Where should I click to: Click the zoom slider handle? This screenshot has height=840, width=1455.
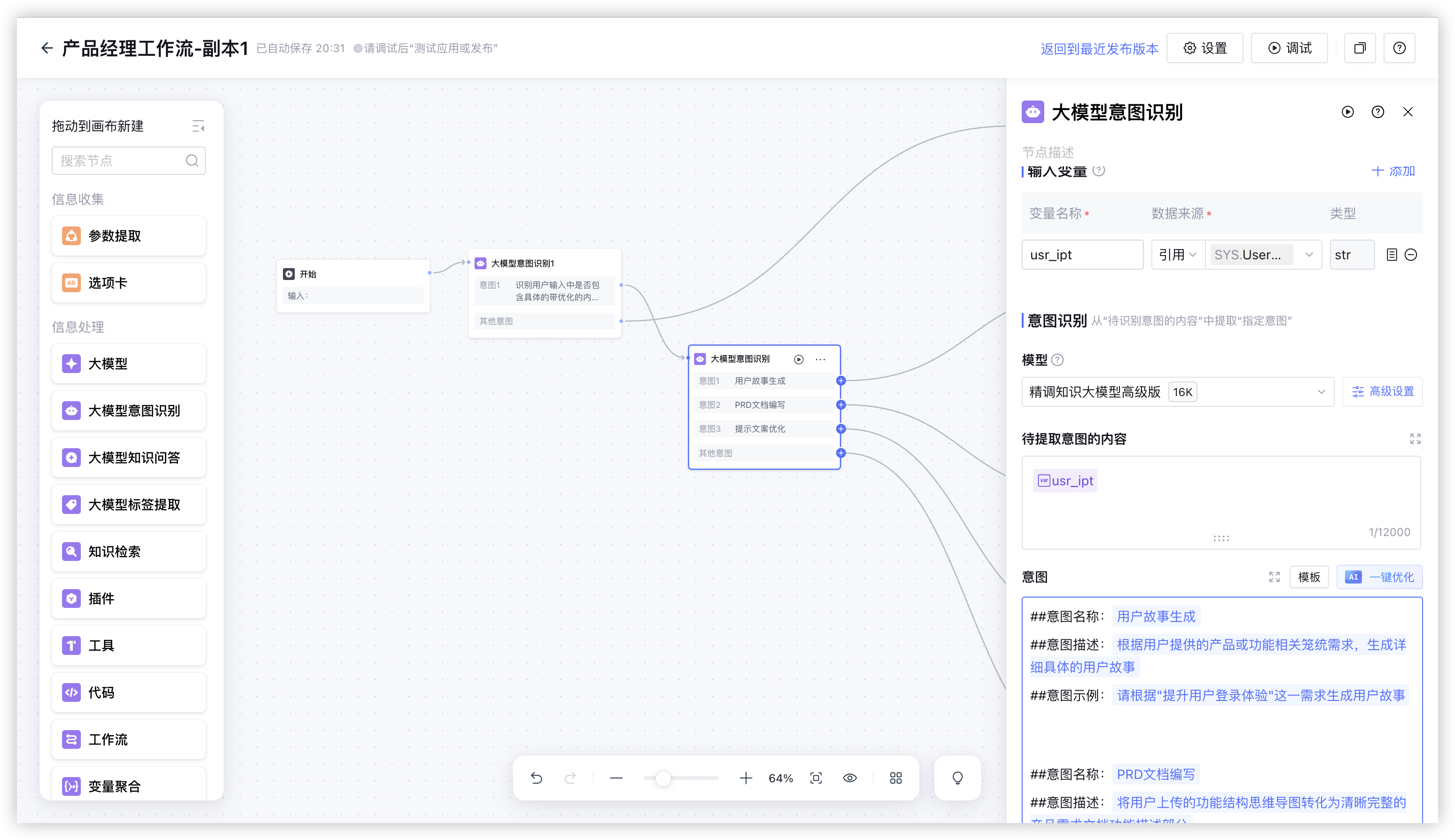(663, 778)
